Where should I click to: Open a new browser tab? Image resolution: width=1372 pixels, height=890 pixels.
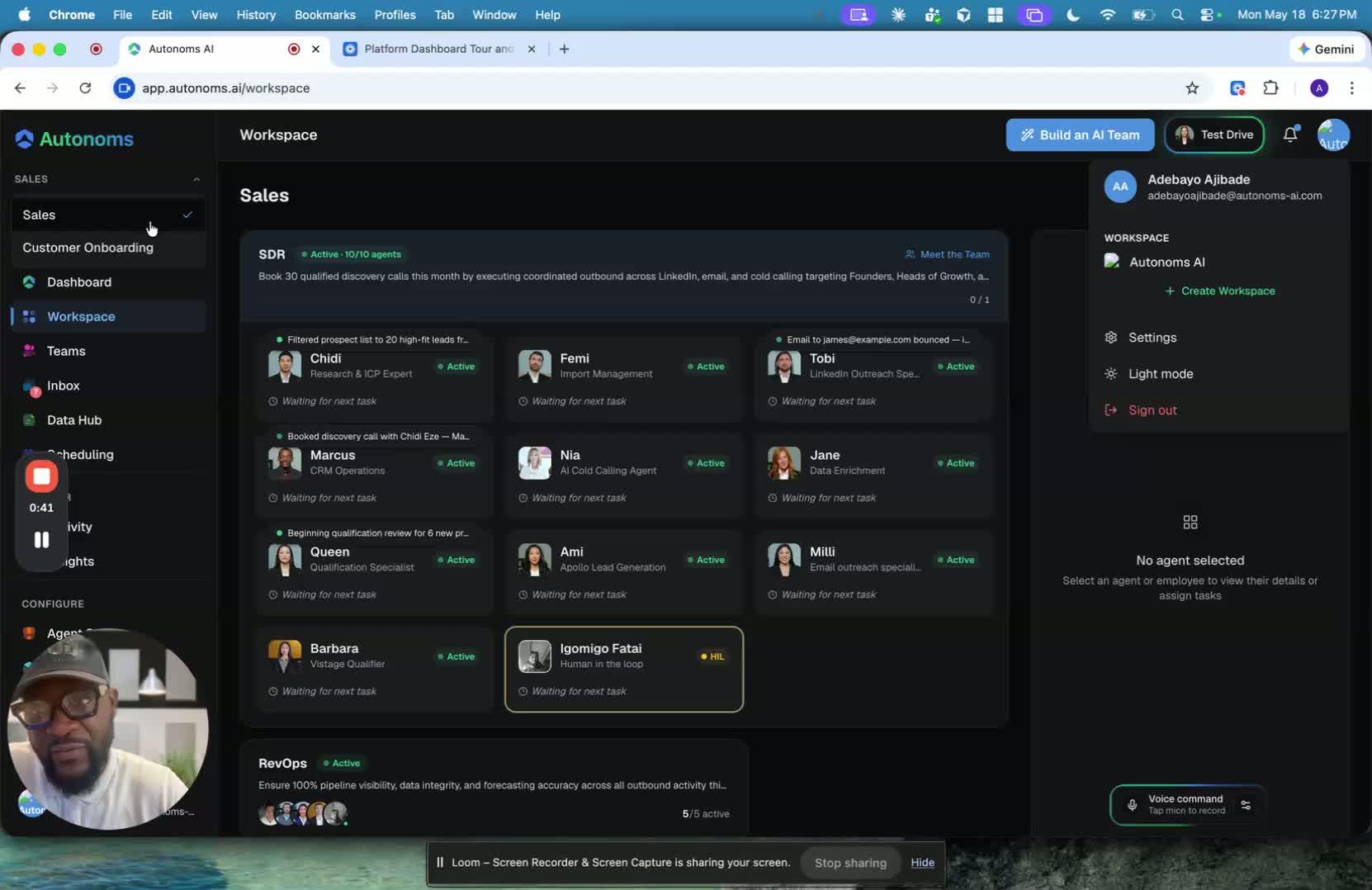point(564,49)
